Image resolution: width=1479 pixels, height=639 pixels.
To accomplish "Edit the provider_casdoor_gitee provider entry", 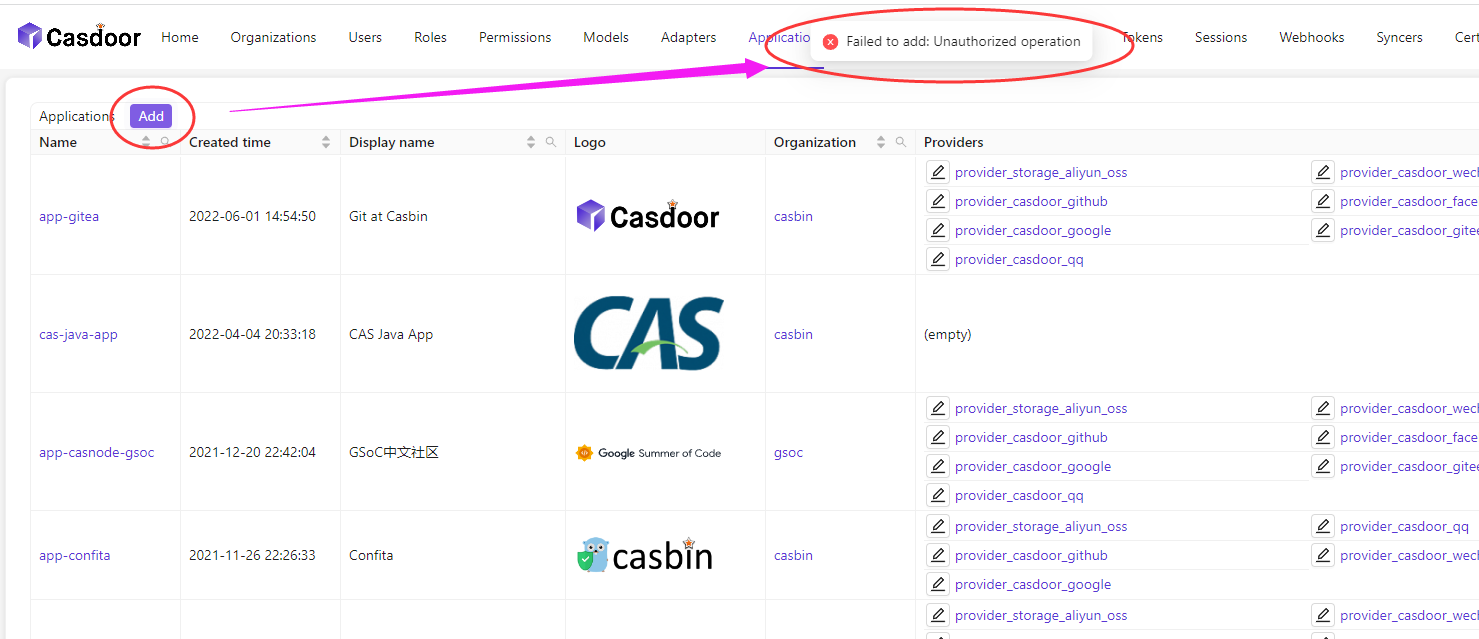I will click(x=1323, y=229).
